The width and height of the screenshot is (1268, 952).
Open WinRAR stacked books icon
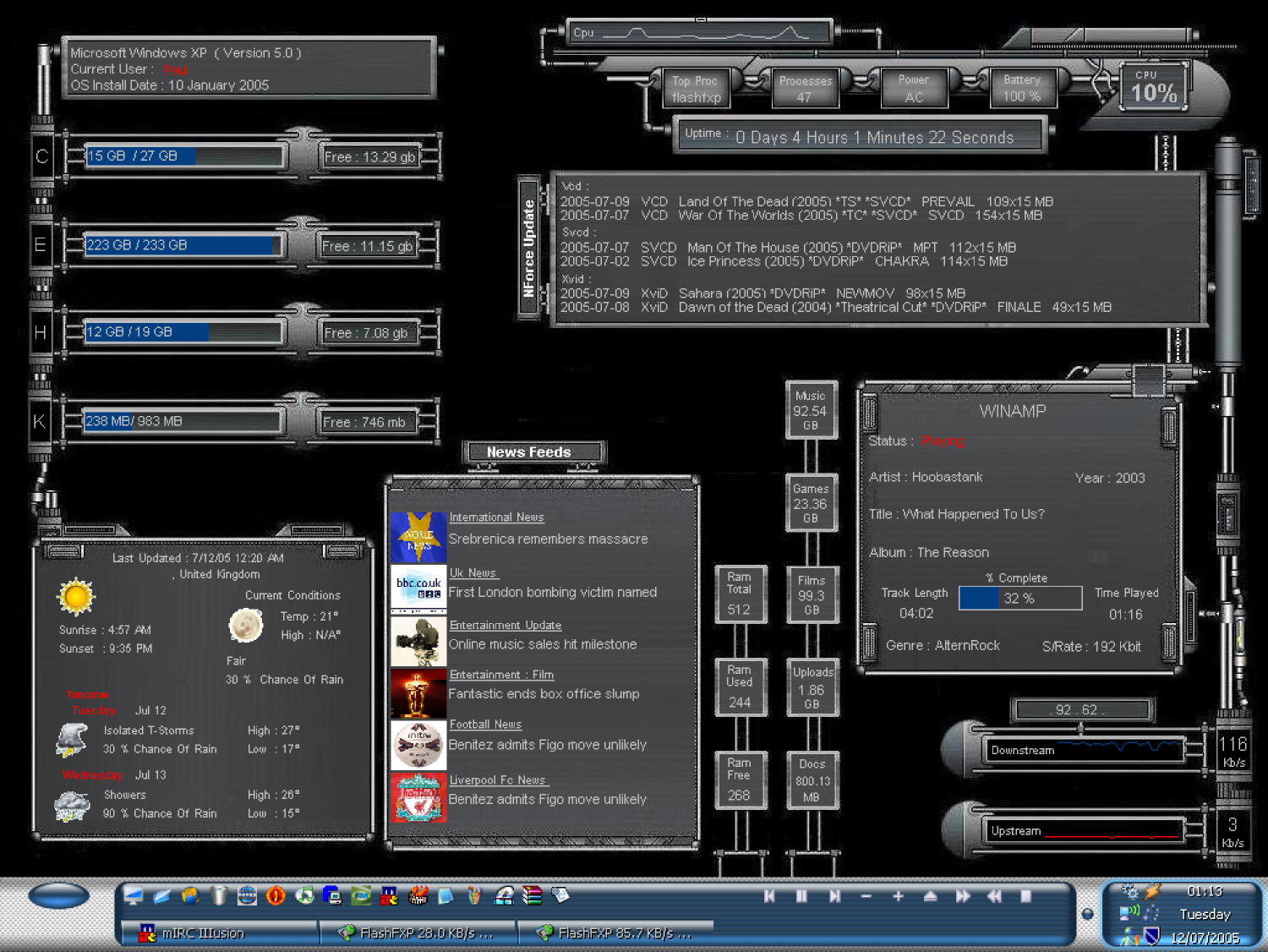click(x=532, y=895)
